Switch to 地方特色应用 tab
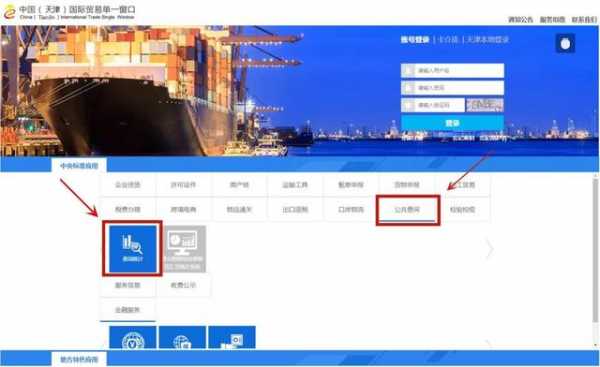Screen dimensions: 600x367 (79, 359)
